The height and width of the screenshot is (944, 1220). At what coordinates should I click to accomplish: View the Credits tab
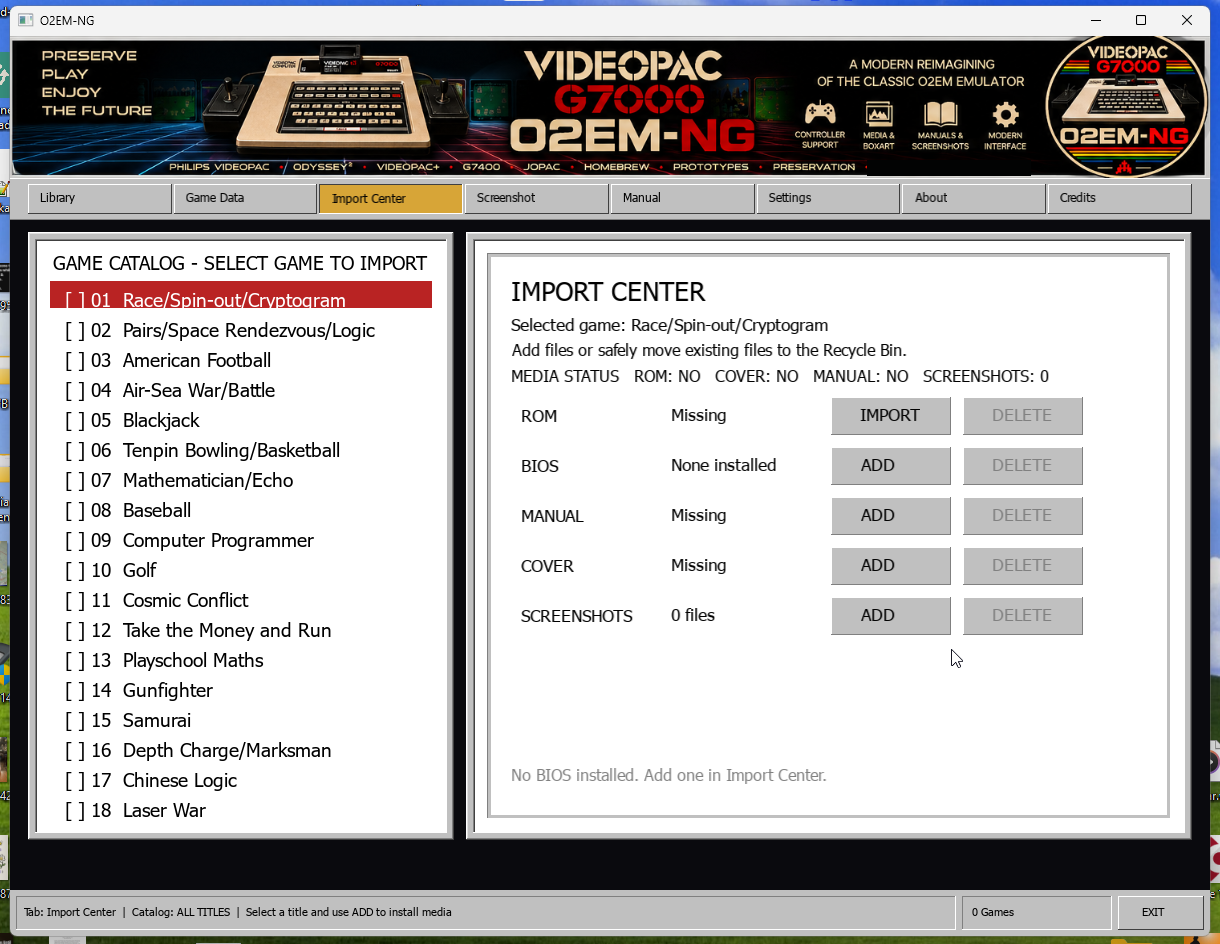tap(1119, 198)
